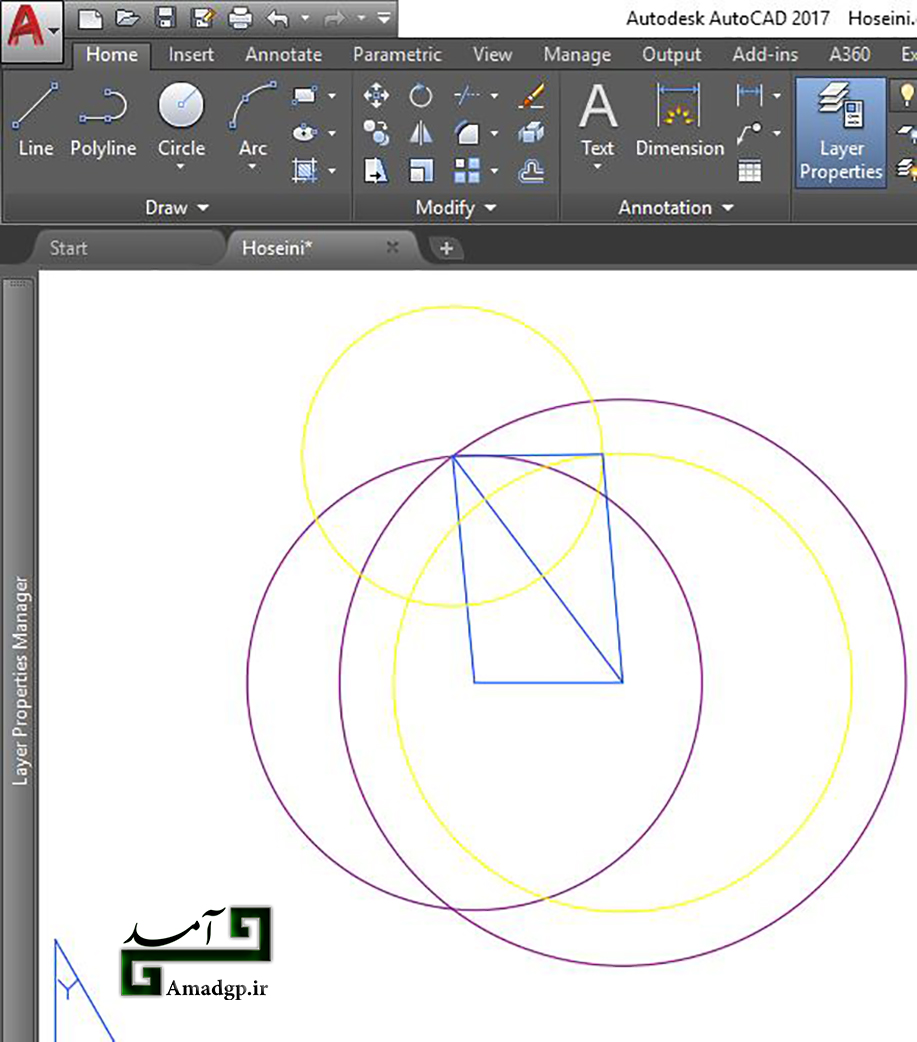Open the Text options dropdown
917x1042 pixels.
coord(597,167)
